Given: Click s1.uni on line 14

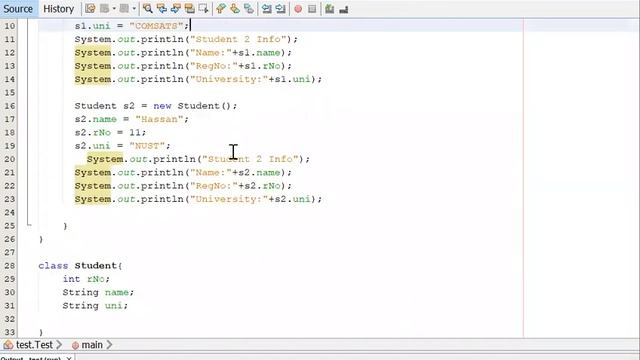Looking at the screenshot, I should pyautogui.click(x=292, y=79).
